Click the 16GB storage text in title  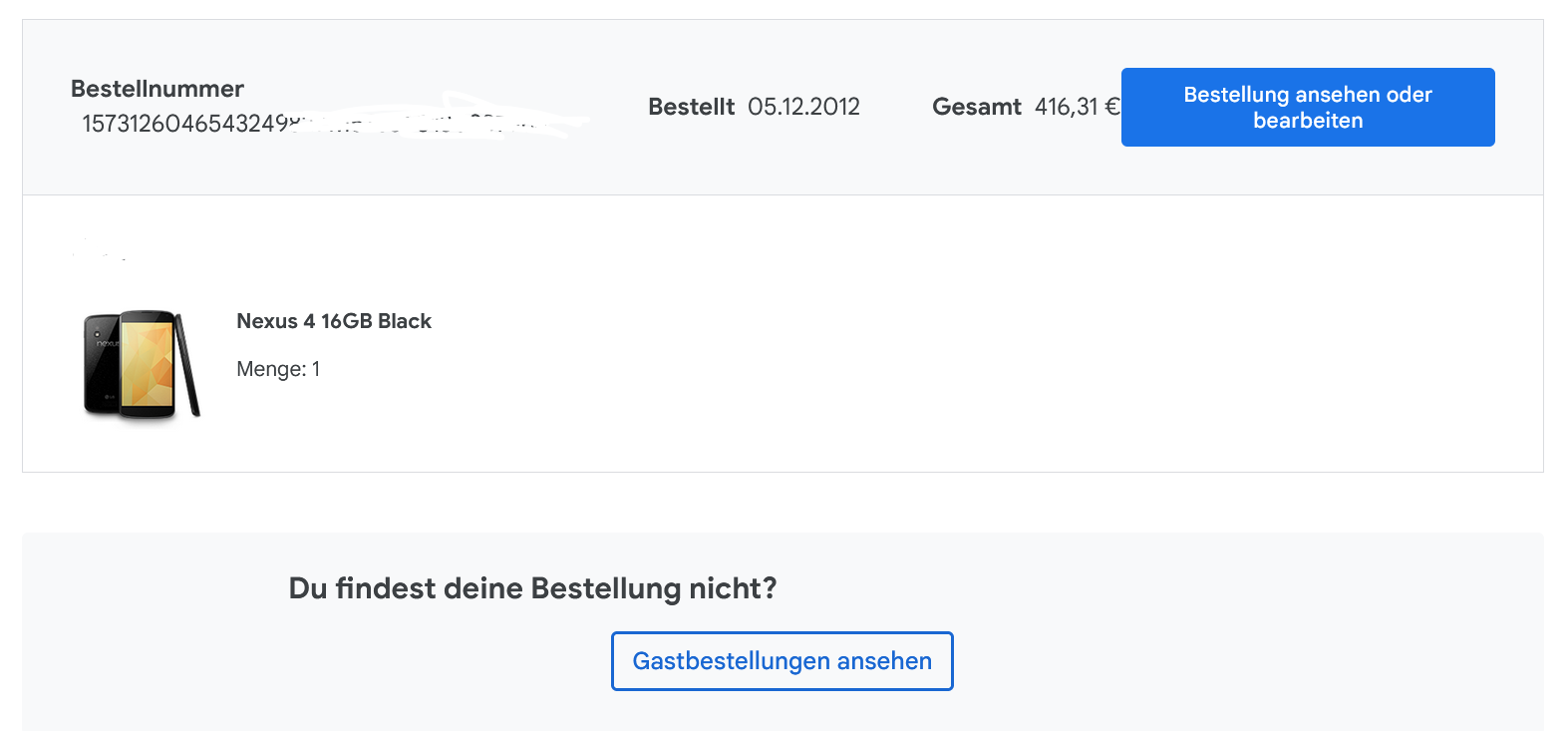point(345,321)
